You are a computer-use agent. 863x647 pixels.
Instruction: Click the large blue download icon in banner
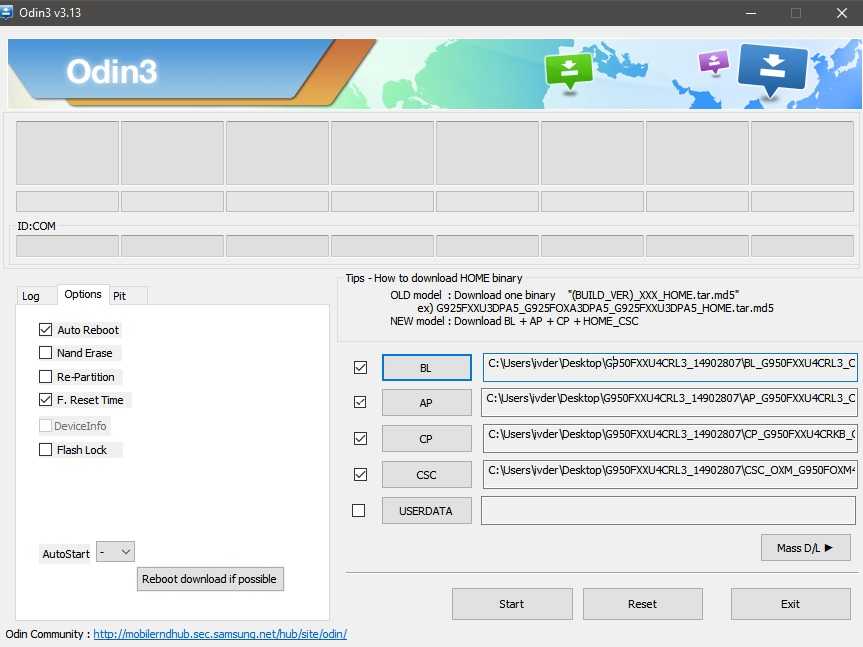[x=771, y=70]
